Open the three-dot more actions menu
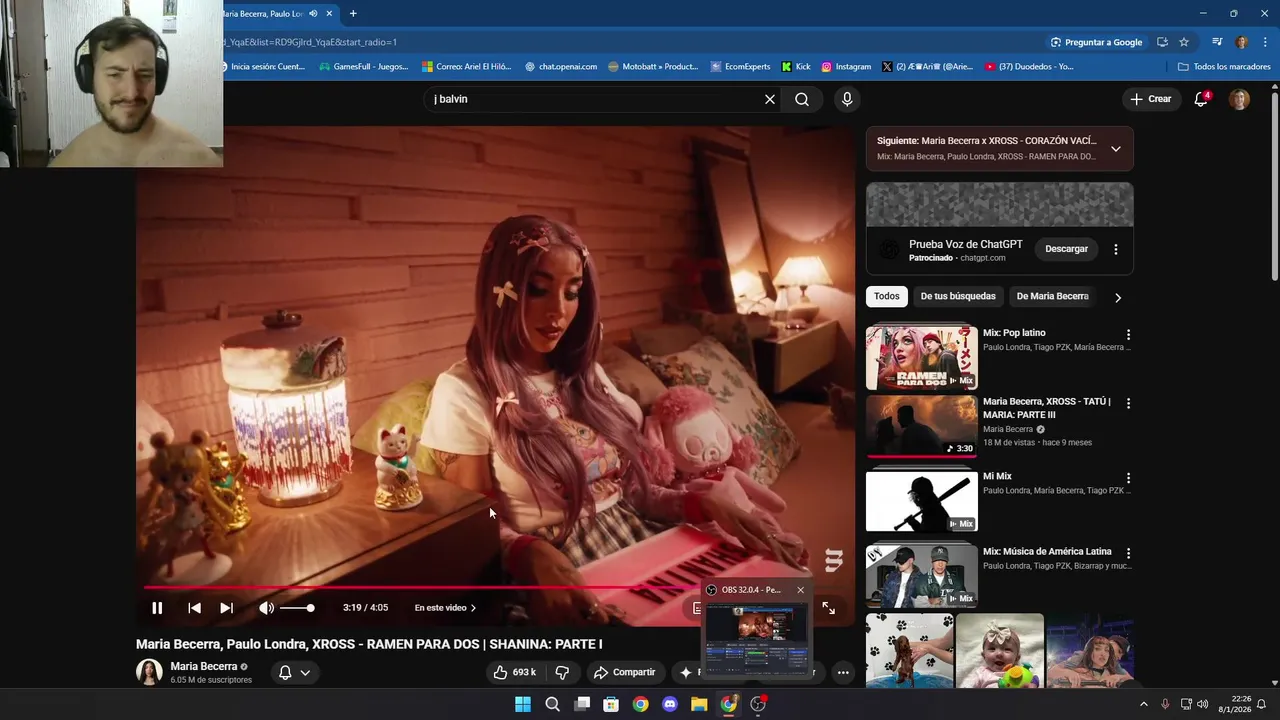1280x720 pixels. [843, 672]
